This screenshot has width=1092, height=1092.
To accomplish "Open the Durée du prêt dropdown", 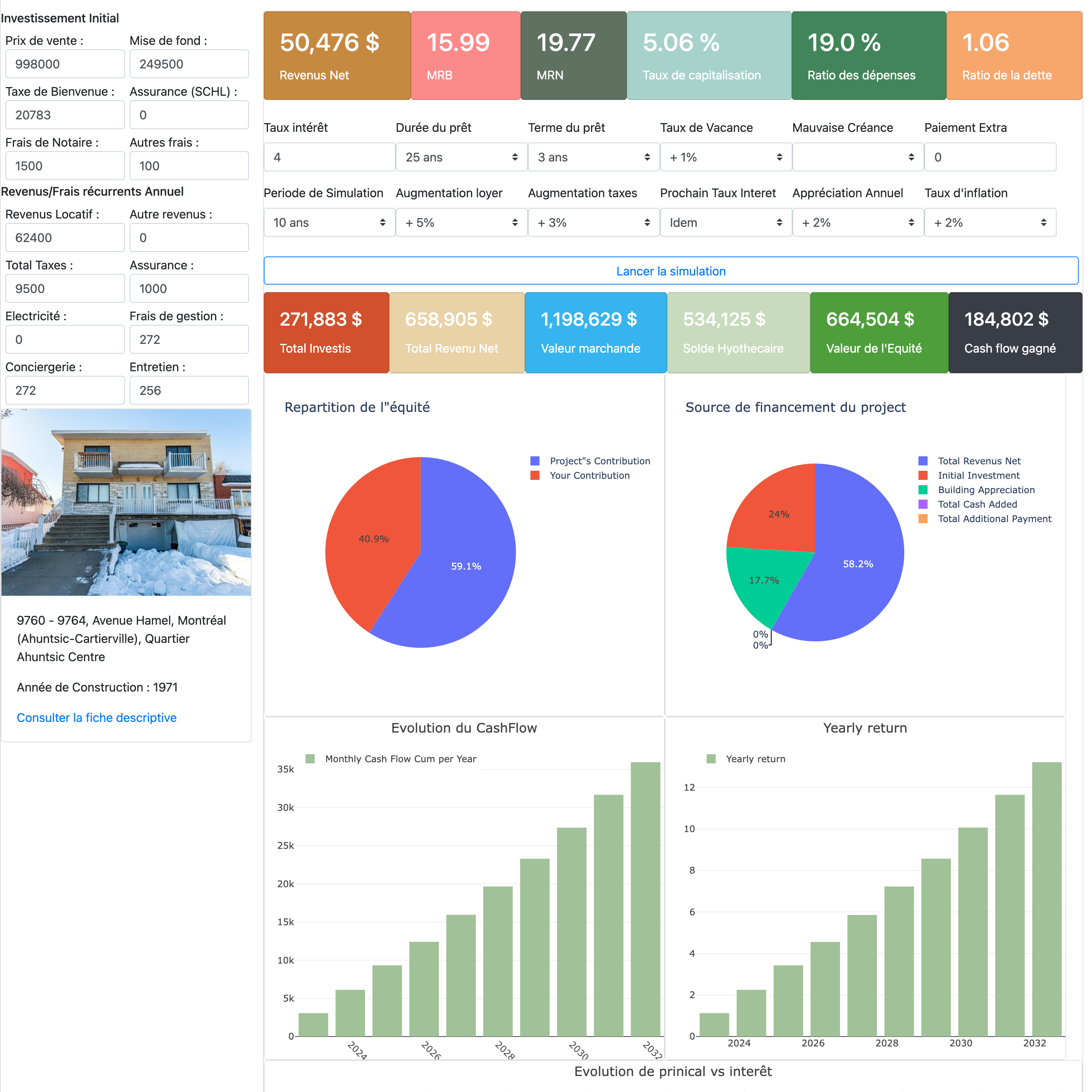I will tap(461, 157).
